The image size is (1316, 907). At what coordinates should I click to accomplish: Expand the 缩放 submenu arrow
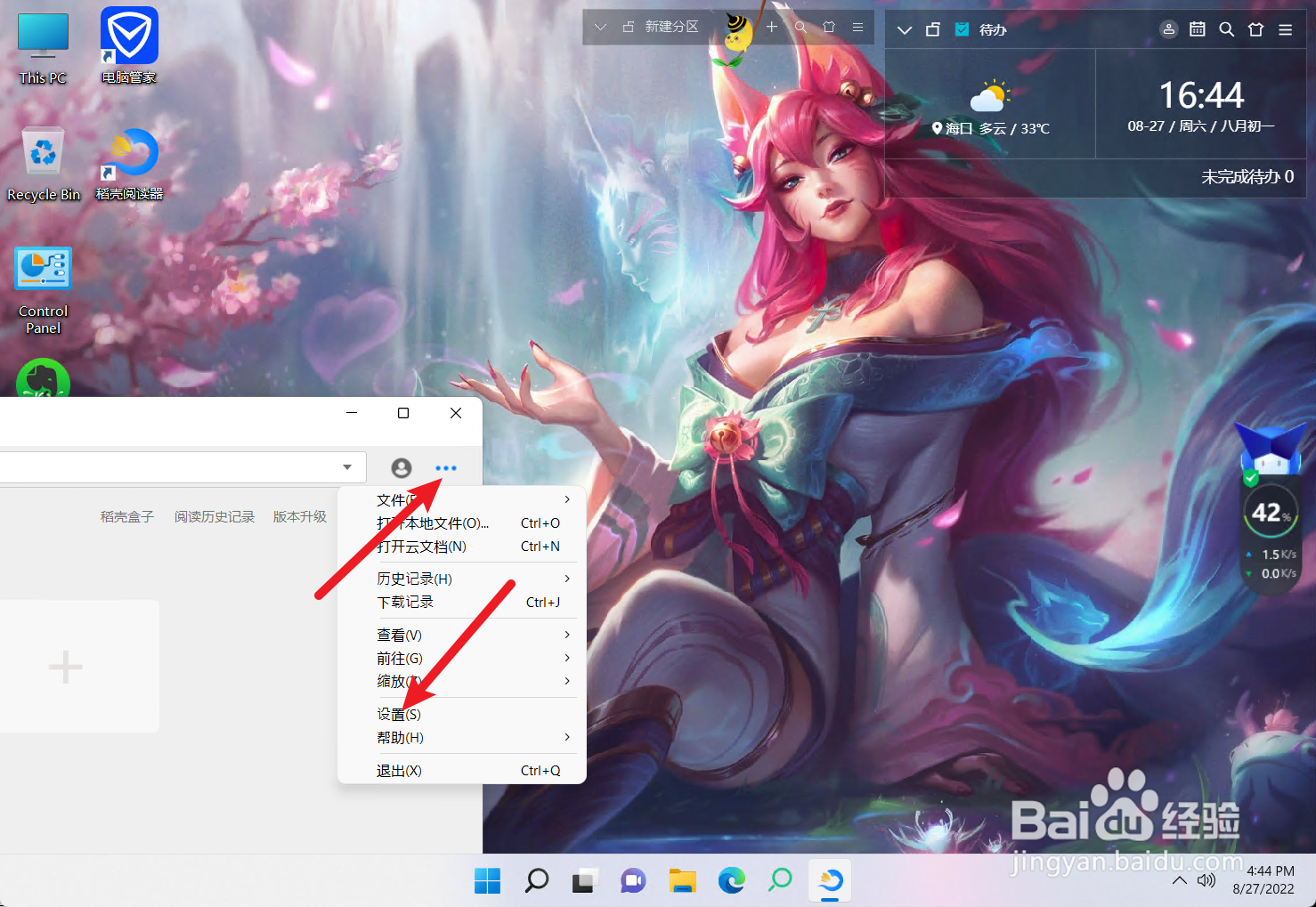click(x=567, y=681)
